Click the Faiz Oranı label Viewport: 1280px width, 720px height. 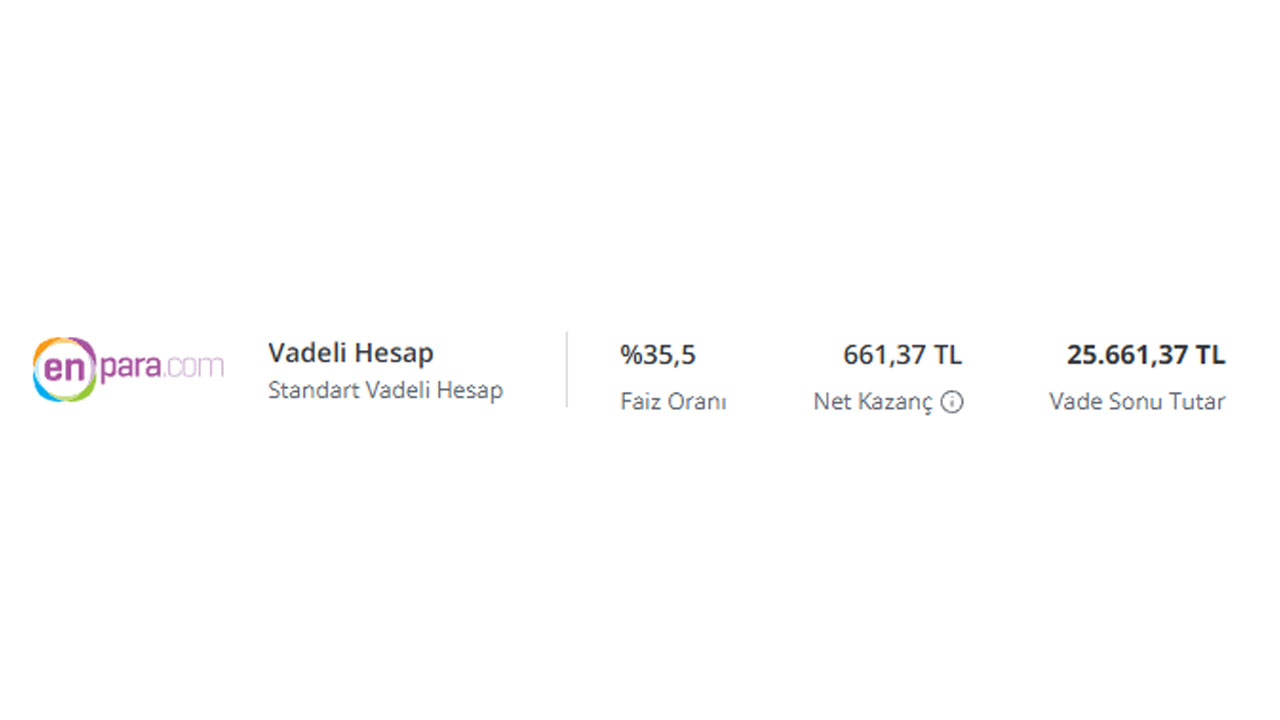click(673, 402)
